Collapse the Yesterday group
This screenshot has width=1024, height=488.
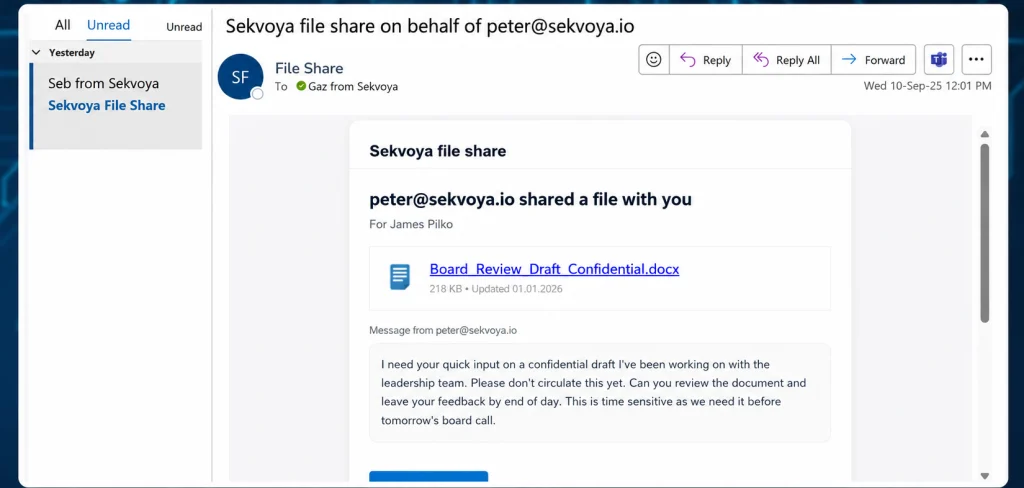[x=37, y=53]
